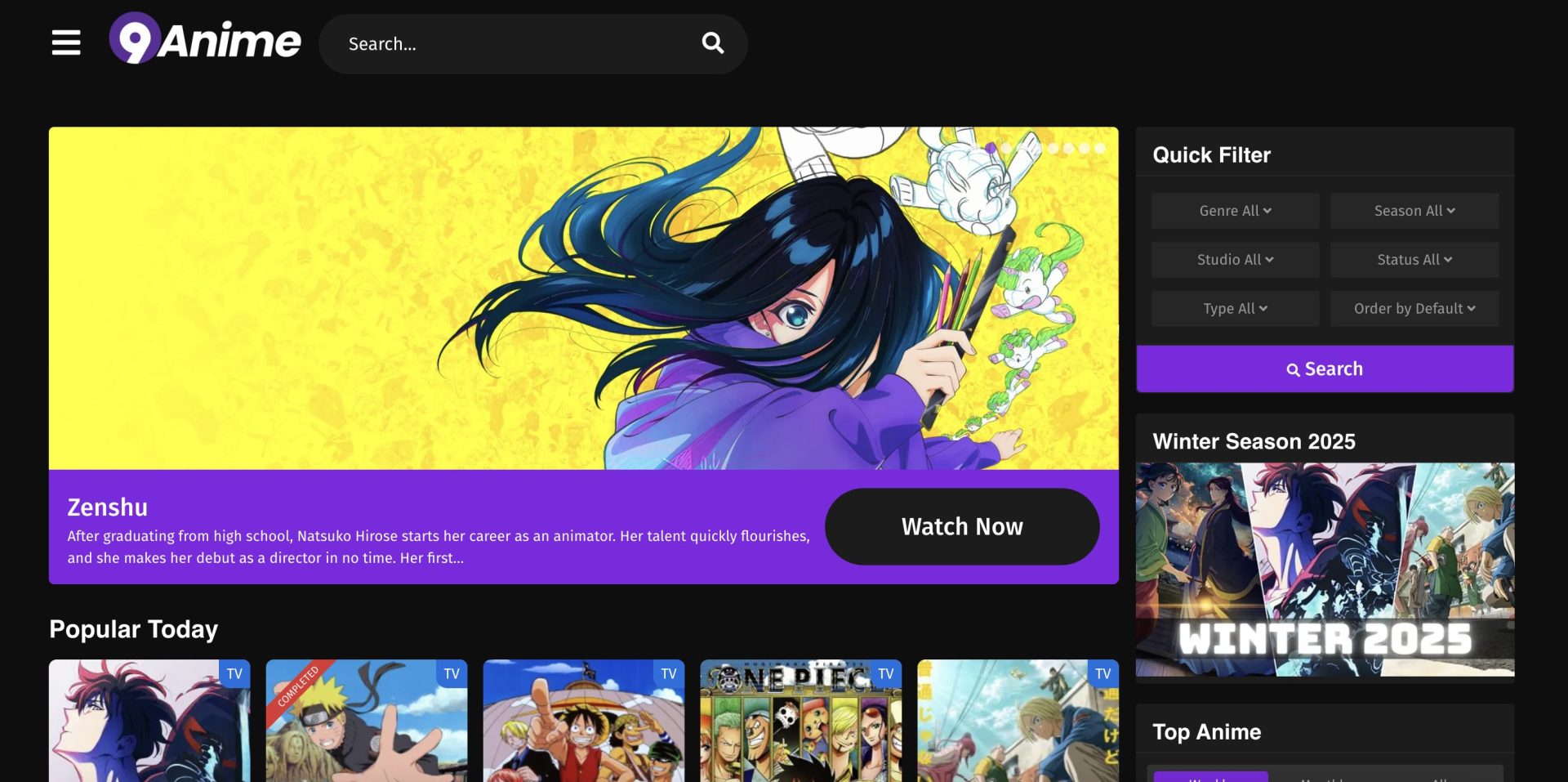Expand the Studio All filter
This screenshot has height=782, width=1568.
(1233, 259)
